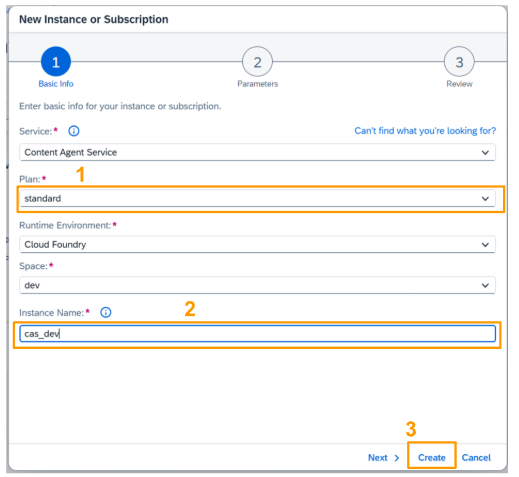Jump to step 3 Review circle
This screenshot has height=477, width=519.
459,62
